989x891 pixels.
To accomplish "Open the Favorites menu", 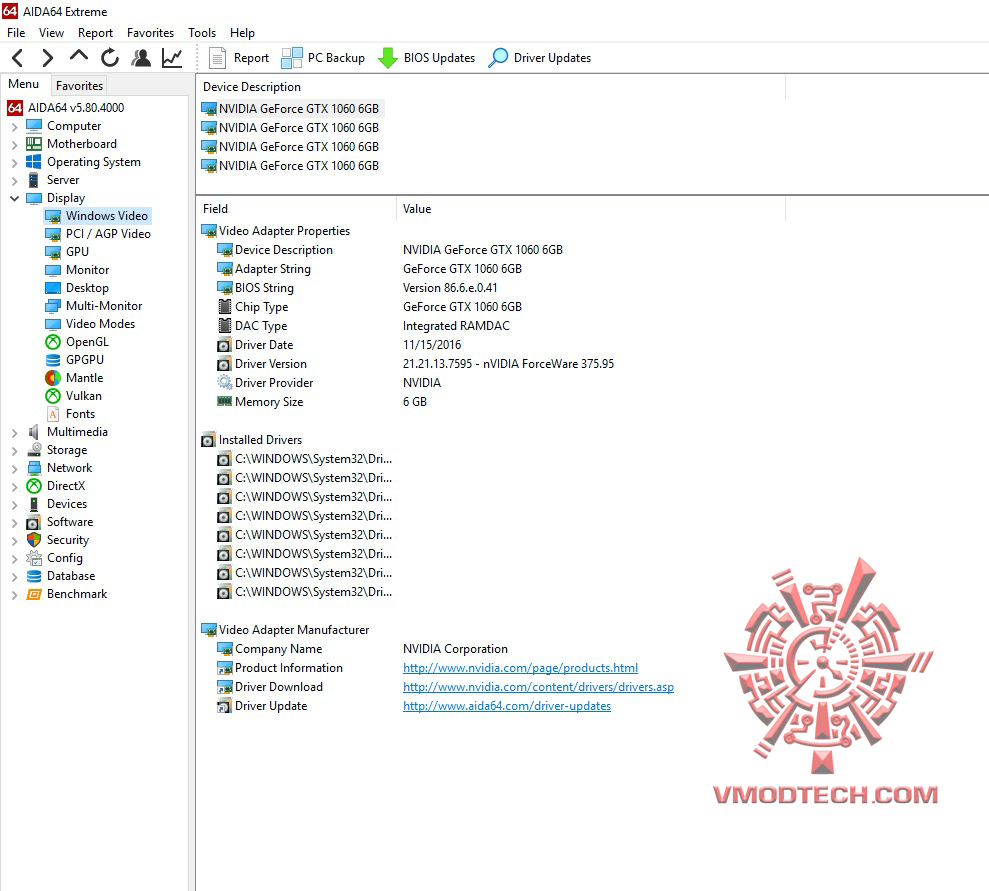I will (150, 33).
